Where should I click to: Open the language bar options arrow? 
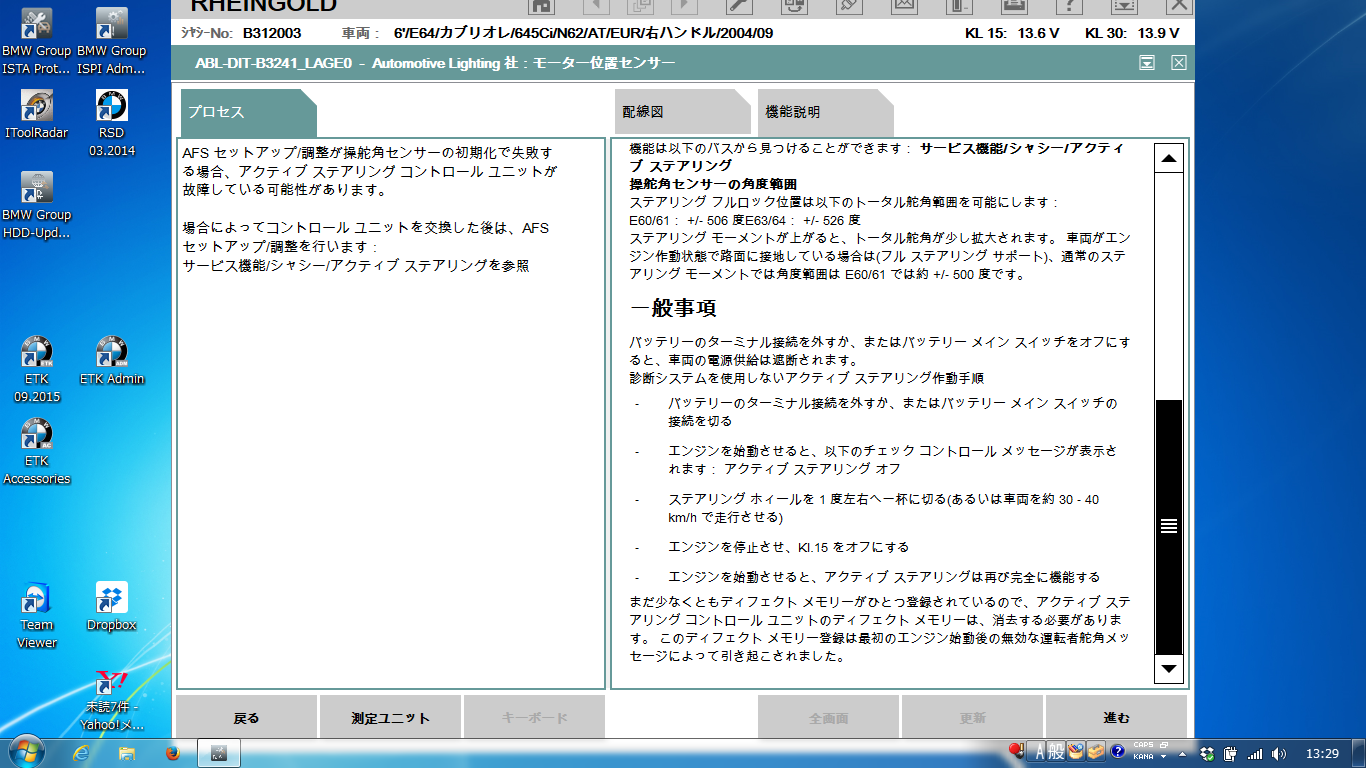coord(1163,757)
